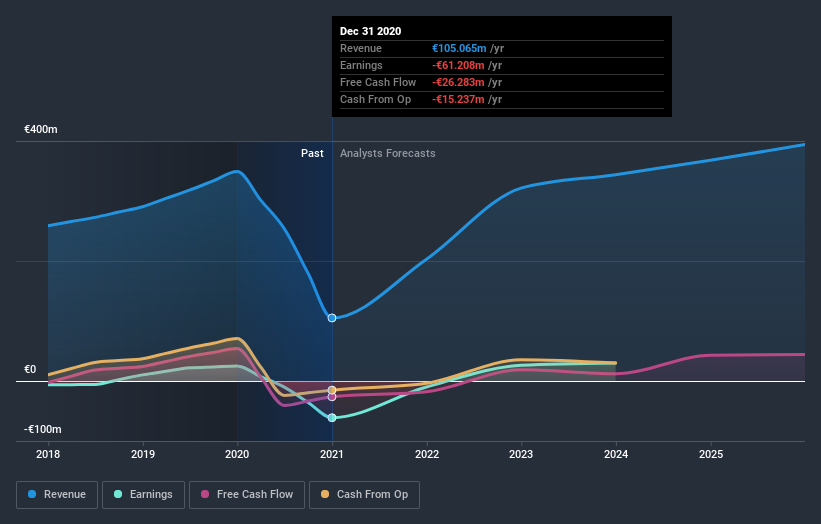821x524 pixels.
Task: Toggle the Earnings legend series
Action: point(143,495)
